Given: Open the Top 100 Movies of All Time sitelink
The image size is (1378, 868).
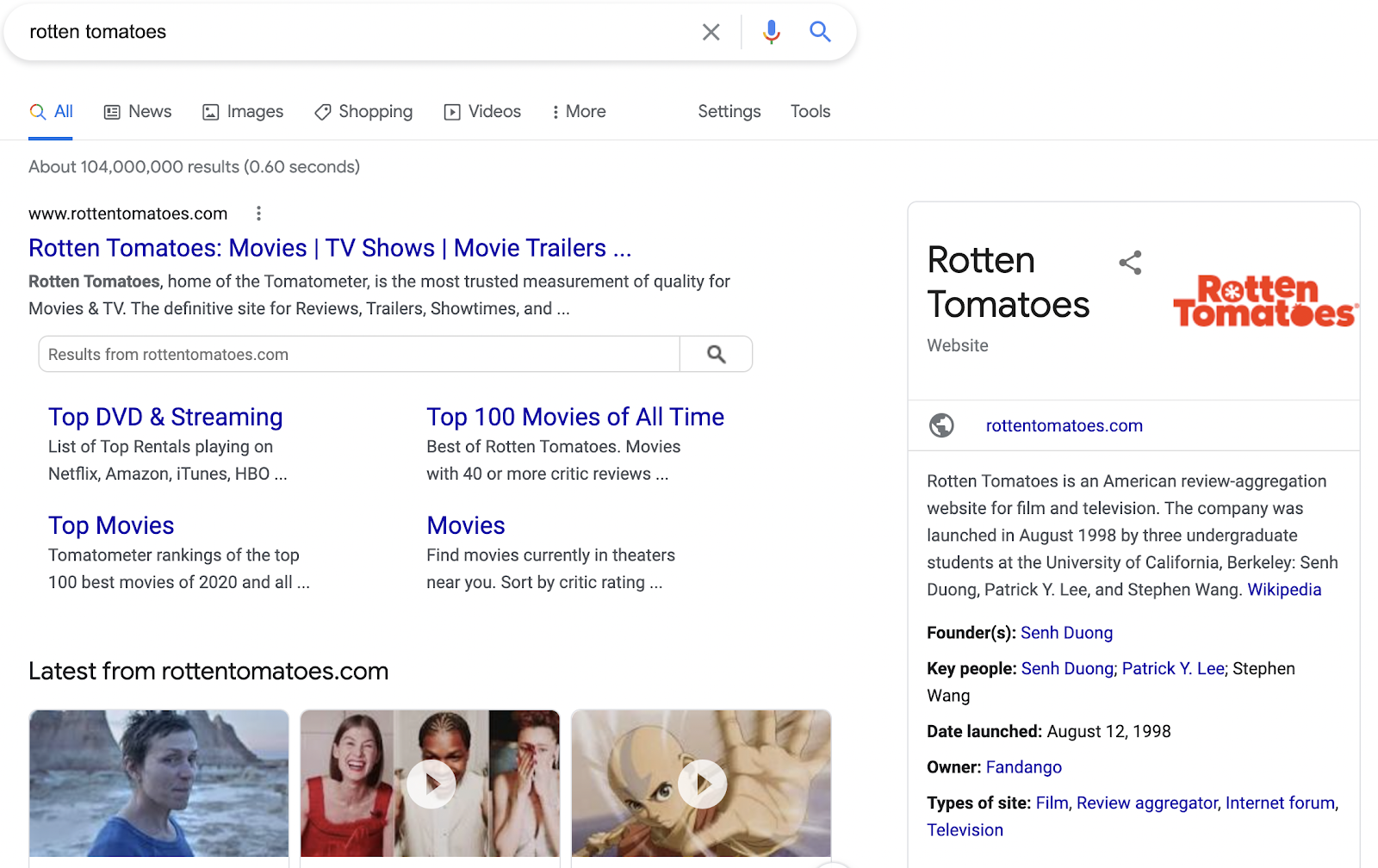Looking at the screenshot, I should coord(575,417).
